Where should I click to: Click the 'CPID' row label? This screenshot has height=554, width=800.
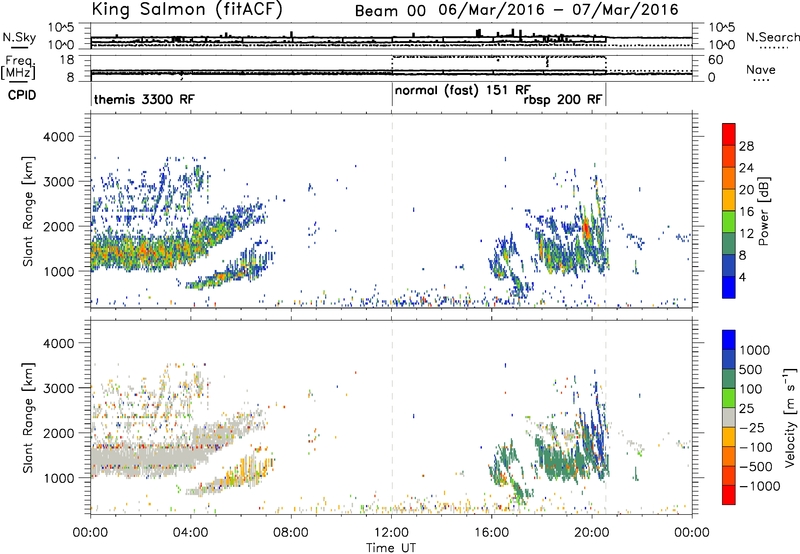tap(22, 95)
